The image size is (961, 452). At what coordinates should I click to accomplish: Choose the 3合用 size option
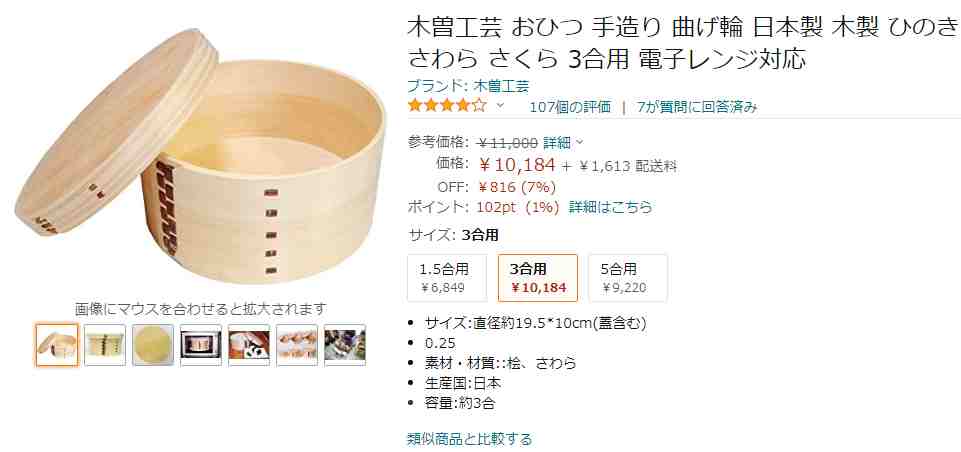point(537,278)
